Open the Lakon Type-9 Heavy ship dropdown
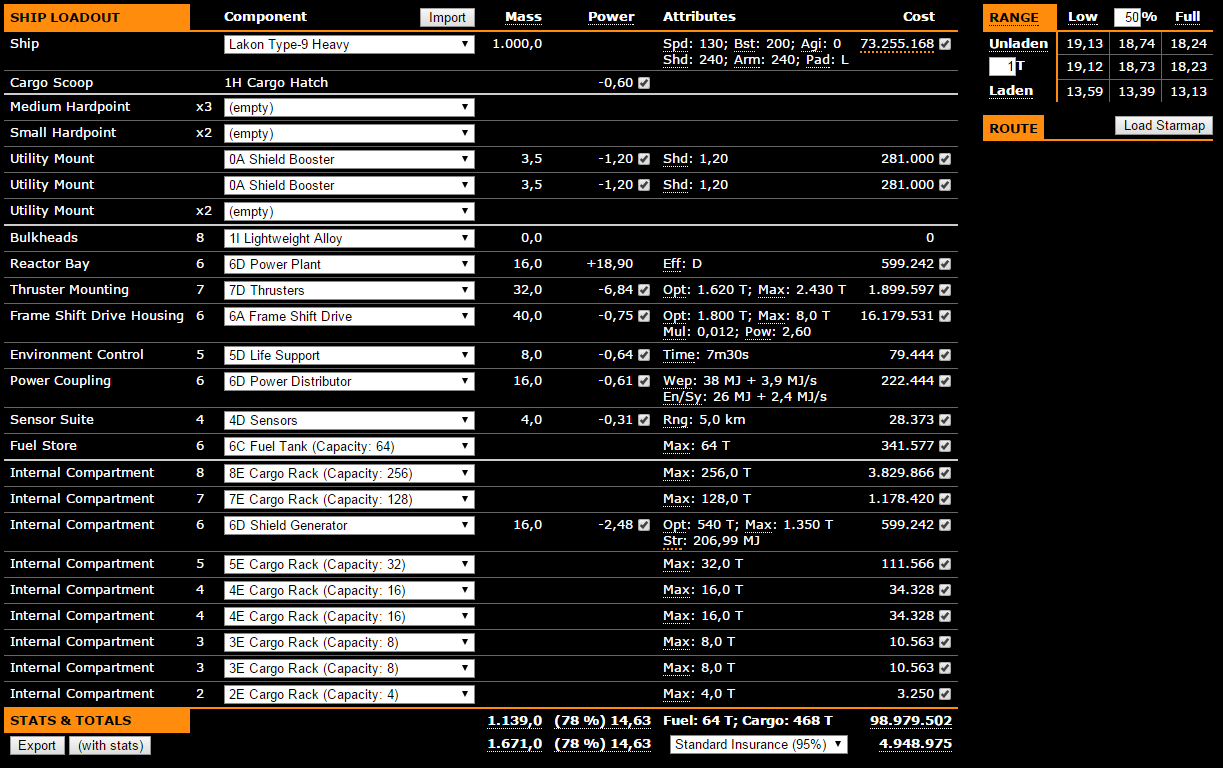 349,44
